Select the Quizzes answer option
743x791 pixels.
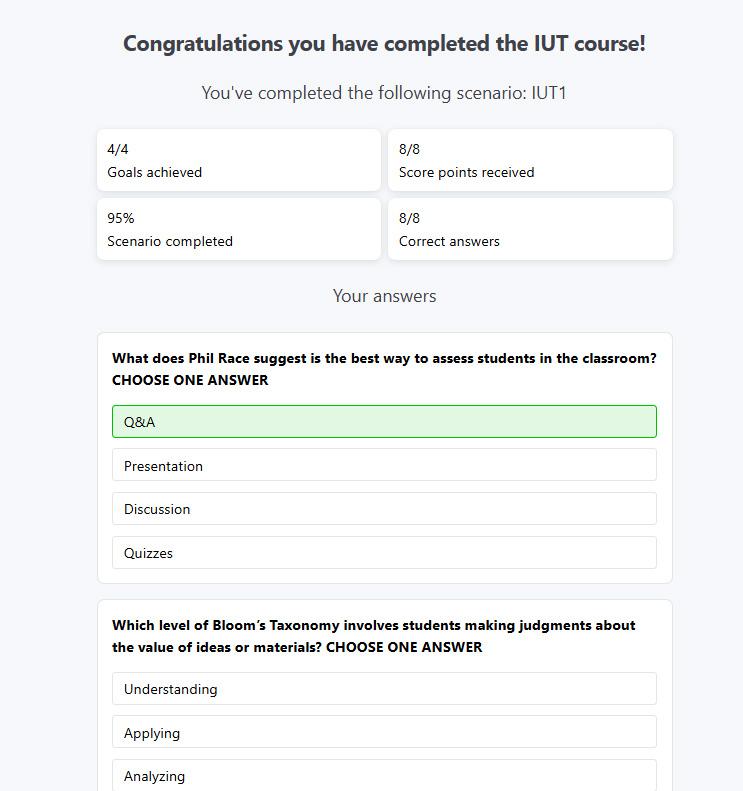click(384, 553)
